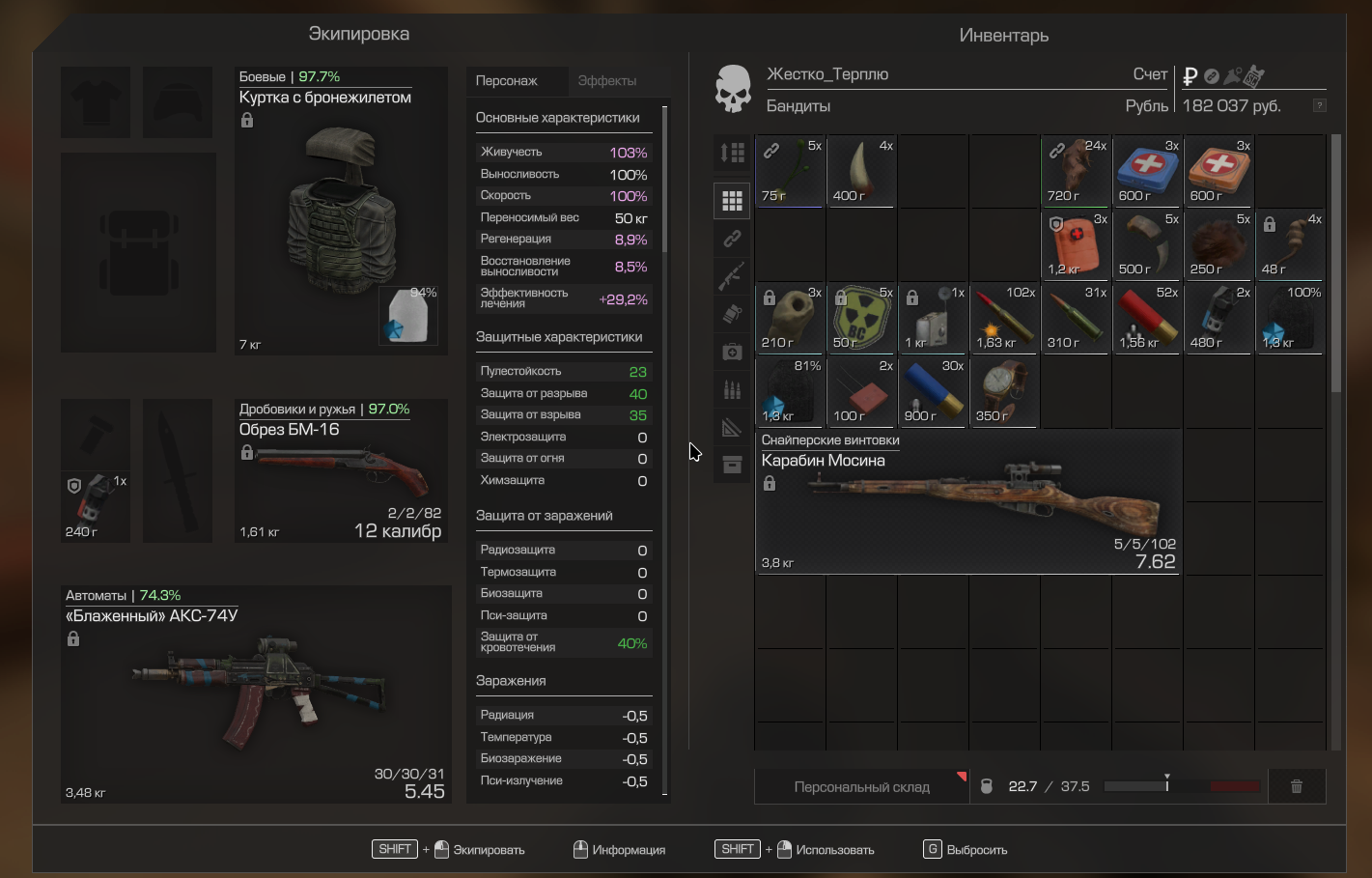The height and width of the screenshot is (878, 1372).
Task: Click the sort inventory icon
Action: click(x=732, y=153)
